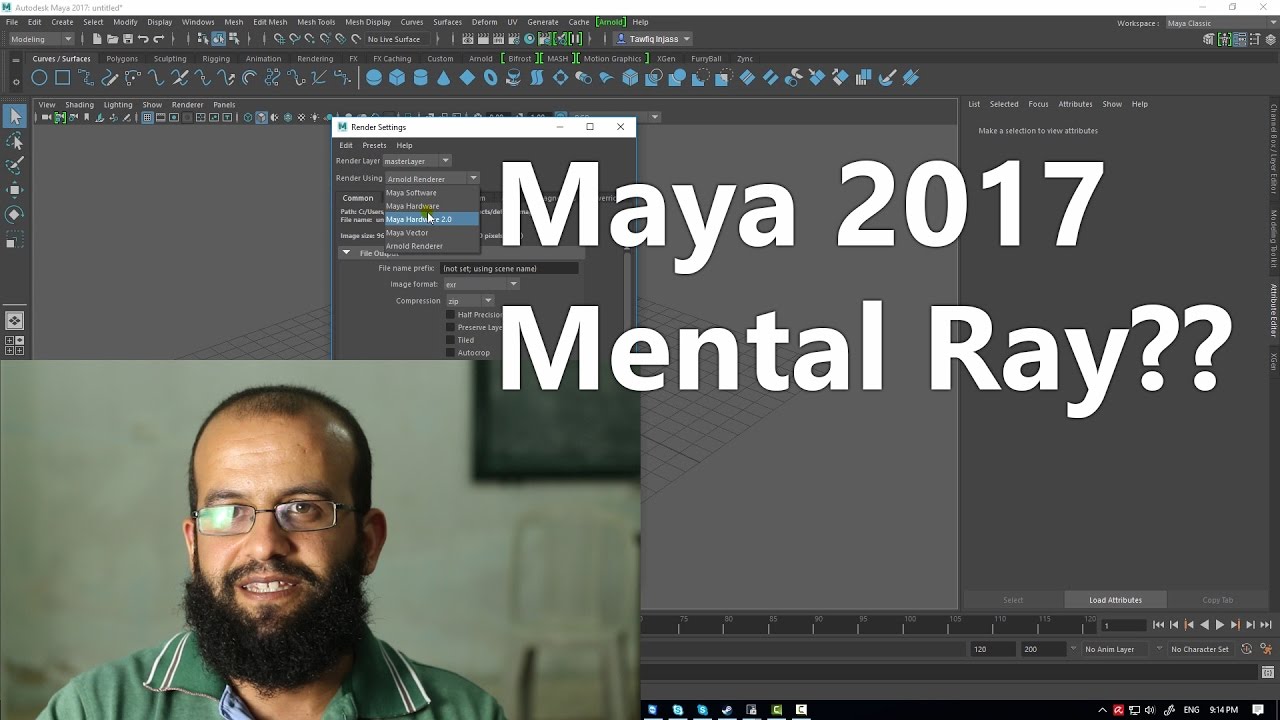Click the Redo arrow icon
Image resolution: width=1280 pixels, height=720 pixels.
158,39
